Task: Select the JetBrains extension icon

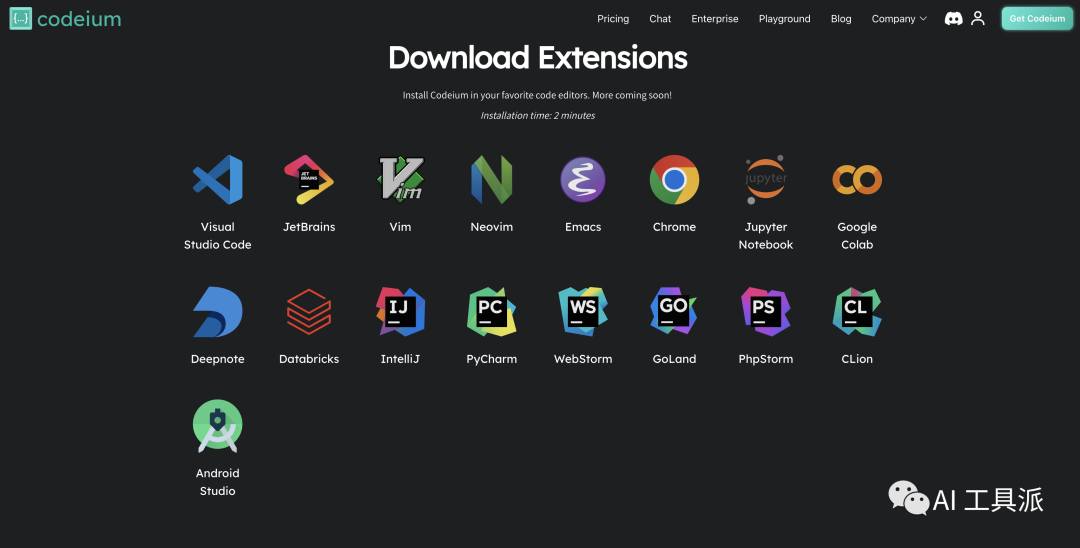Action: click(309, 180)
